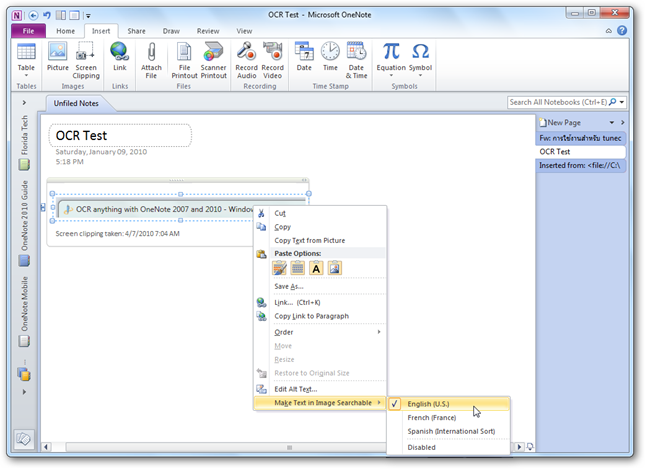This screenshot has height=469, width=645.
Task: Open the Florida Tech notebook
Action: (24, 142)
